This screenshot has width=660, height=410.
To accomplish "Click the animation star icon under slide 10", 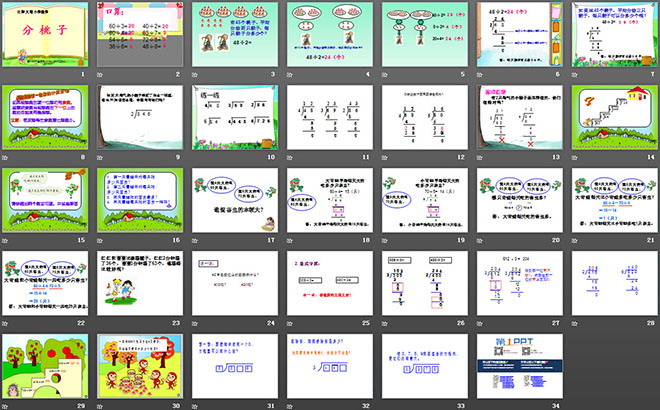I will tap(195, 157).
